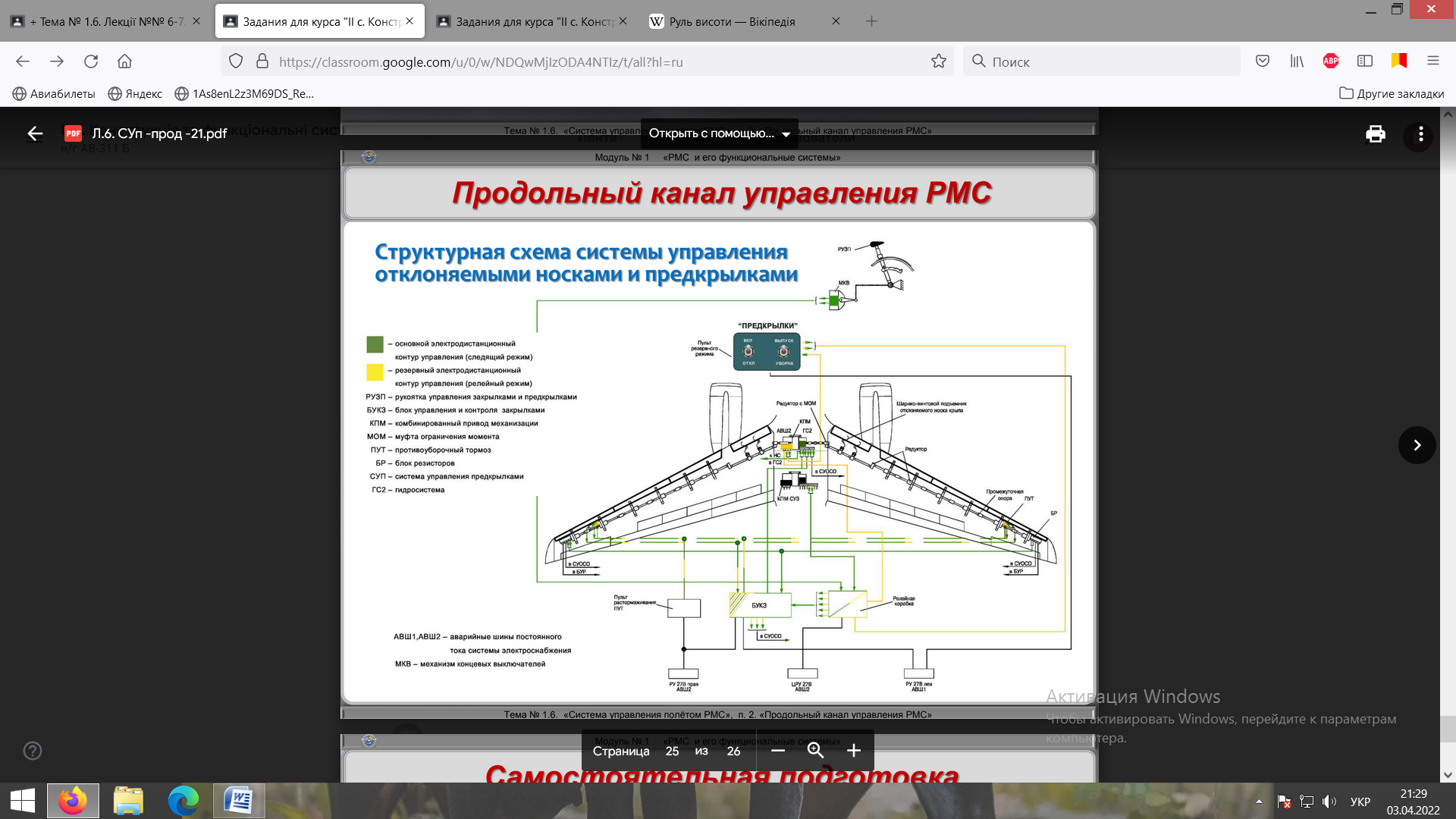Viewport: 1456px width, 819px height.
Task: Toggle the browser sidebar view
Action: pos(1365,61)
